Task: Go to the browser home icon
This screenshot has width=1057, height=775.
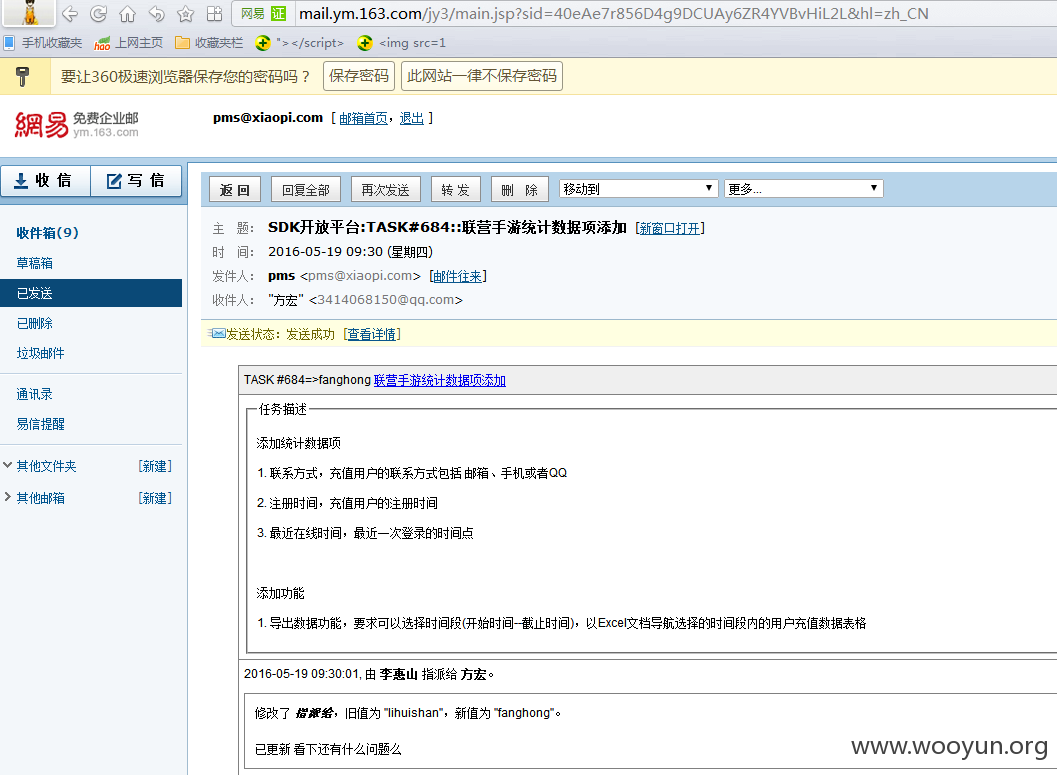Action: point(127,13)
